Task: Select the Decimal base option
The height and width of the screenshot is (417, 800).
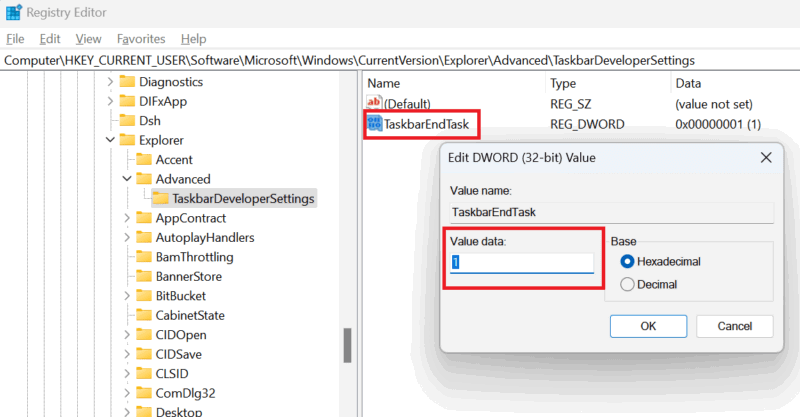Action: [628, 284]
